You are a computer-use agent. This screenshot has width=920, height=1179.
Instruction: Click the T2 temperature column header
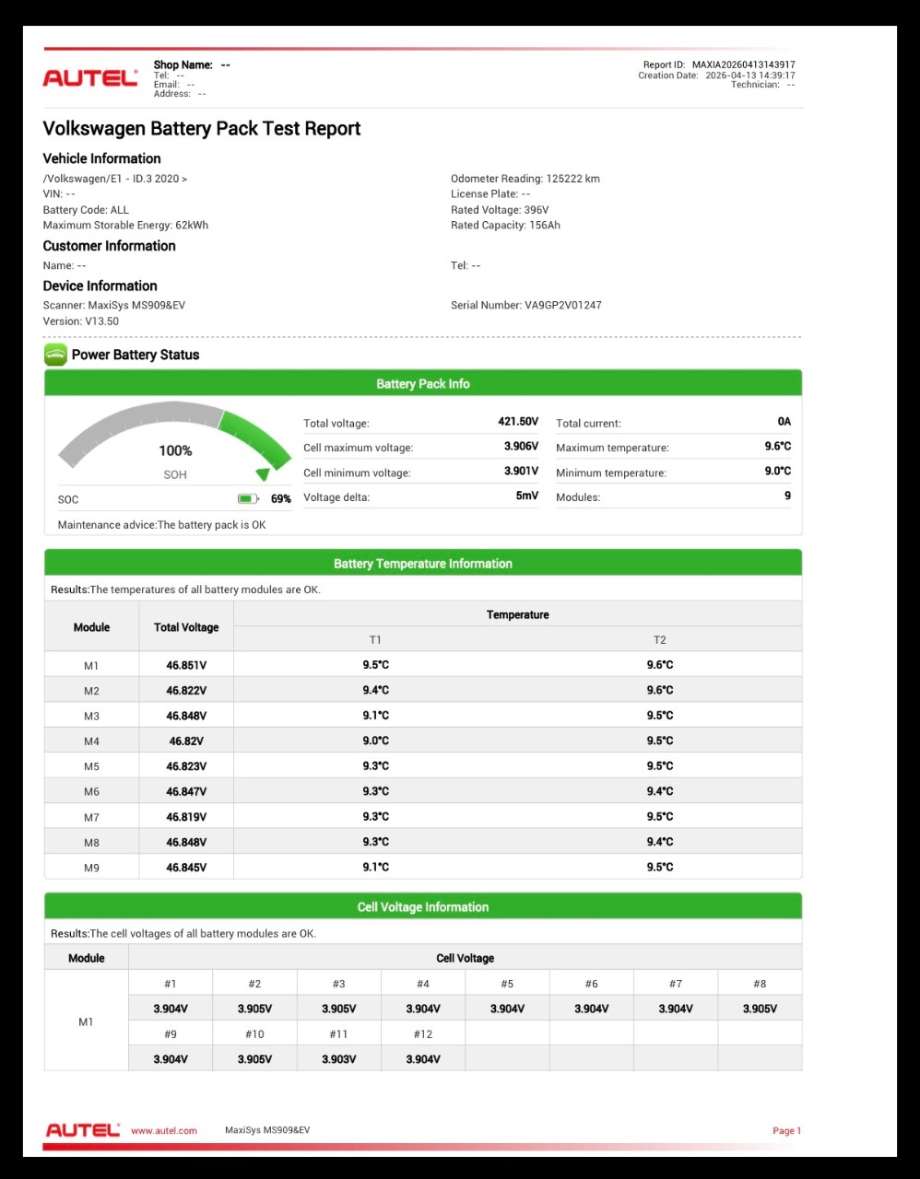[659, 640]
